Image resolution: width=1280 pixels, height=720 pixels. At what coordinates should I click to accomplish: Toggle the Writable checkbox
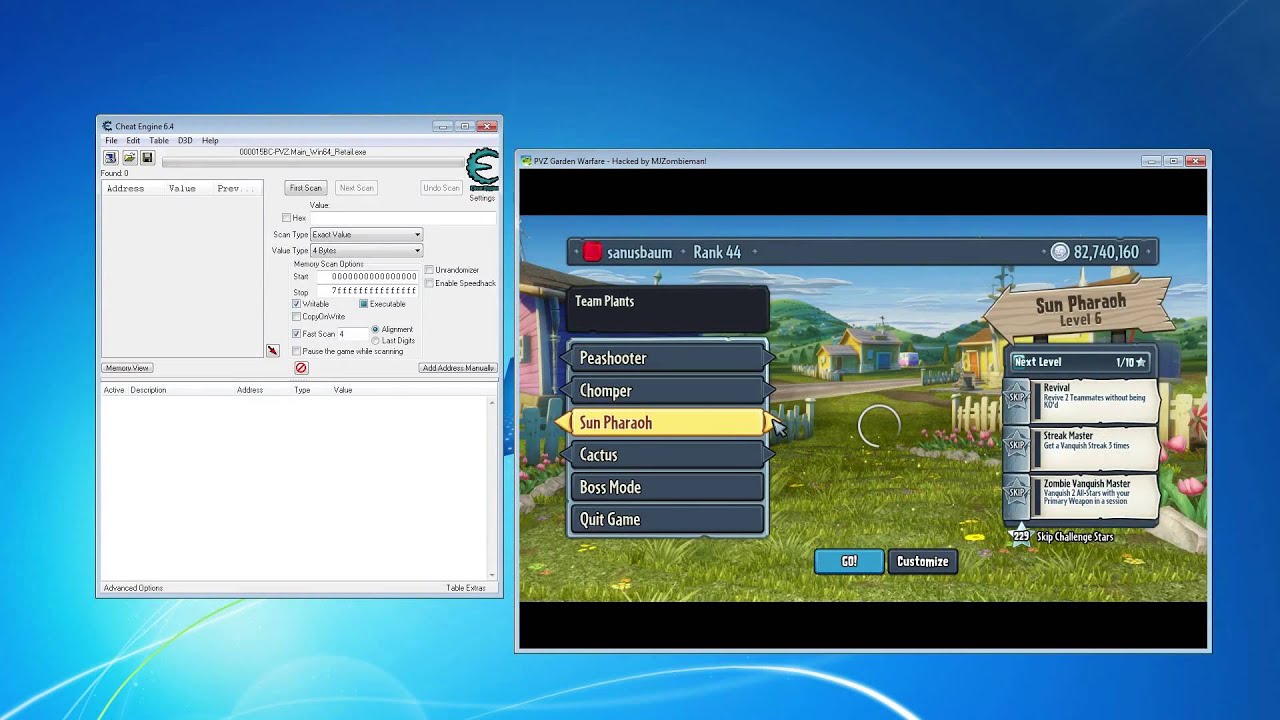pyautogui.click(x=297, y=304)
